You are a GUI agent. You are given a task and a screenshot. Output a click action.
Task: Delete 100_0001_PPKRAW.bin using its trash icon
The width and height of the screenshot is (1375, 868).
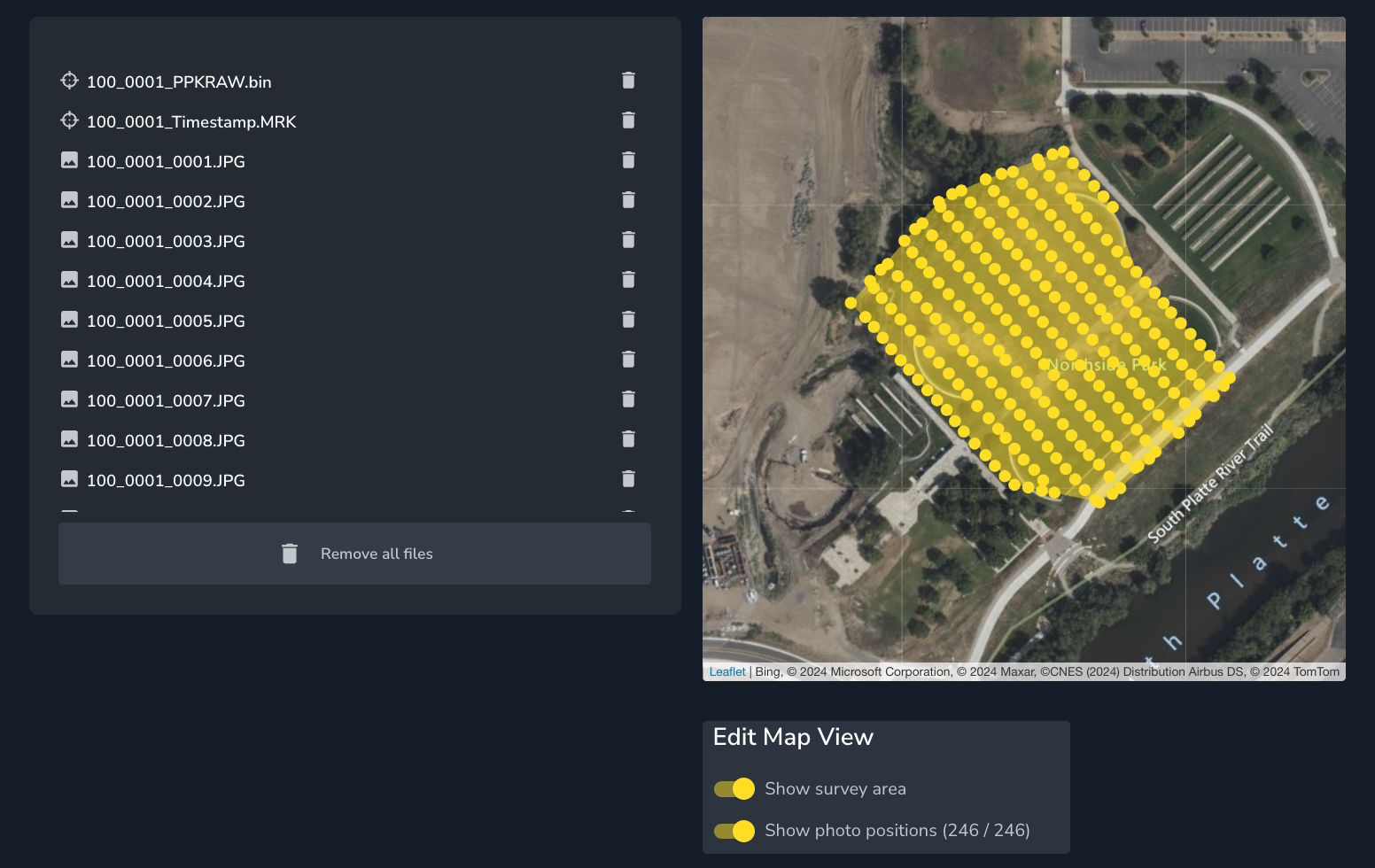tap(628, 81)
